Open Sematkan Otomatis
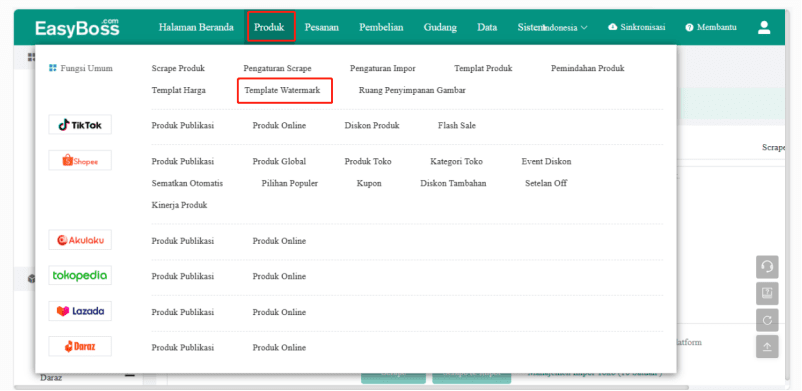Screen dimensions: 802x391 (x=187, y=183)
